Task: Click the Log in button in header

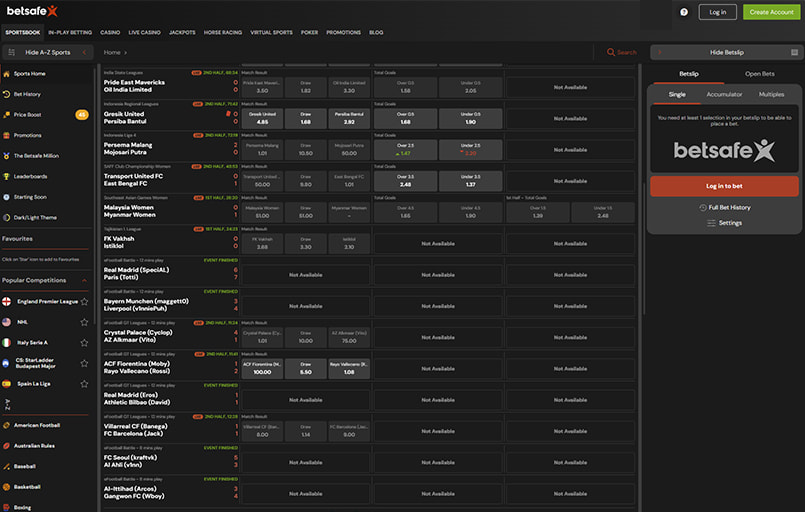Action: click(717, 12)
